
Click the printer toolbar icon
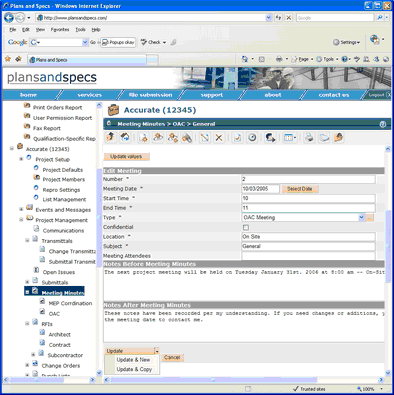pyautogui.click(x=309, y=137)
